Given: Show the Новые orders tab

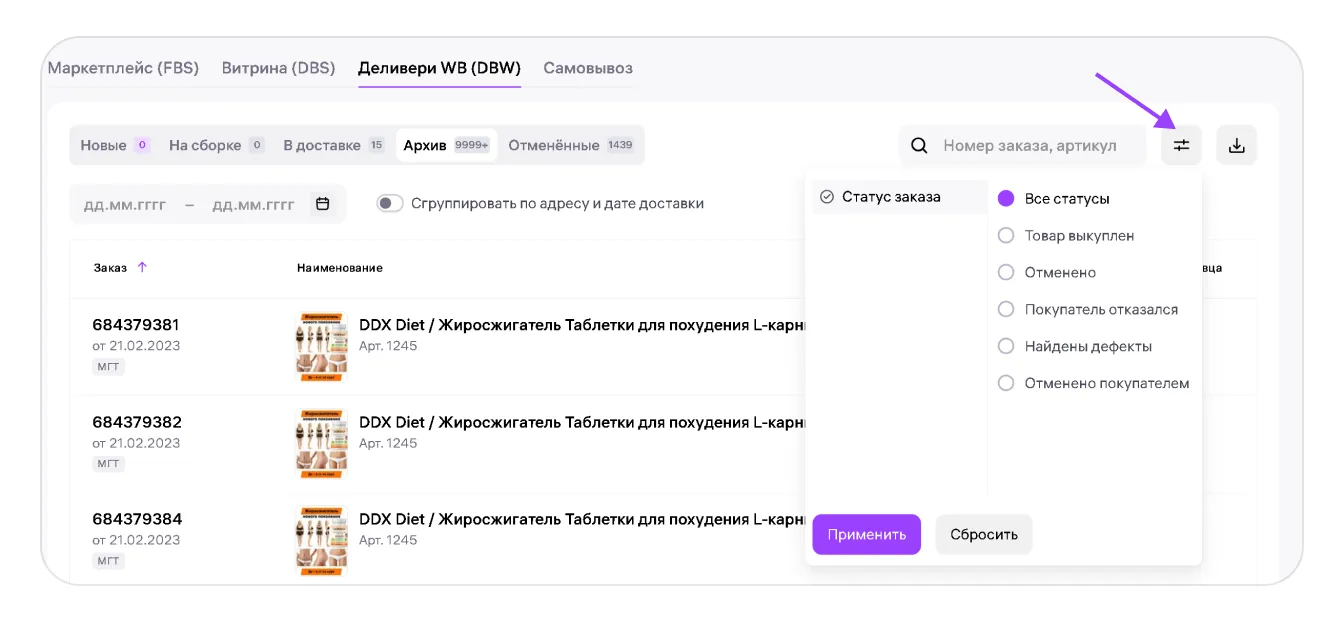Looking at the screenshot, I should [115, 145].
